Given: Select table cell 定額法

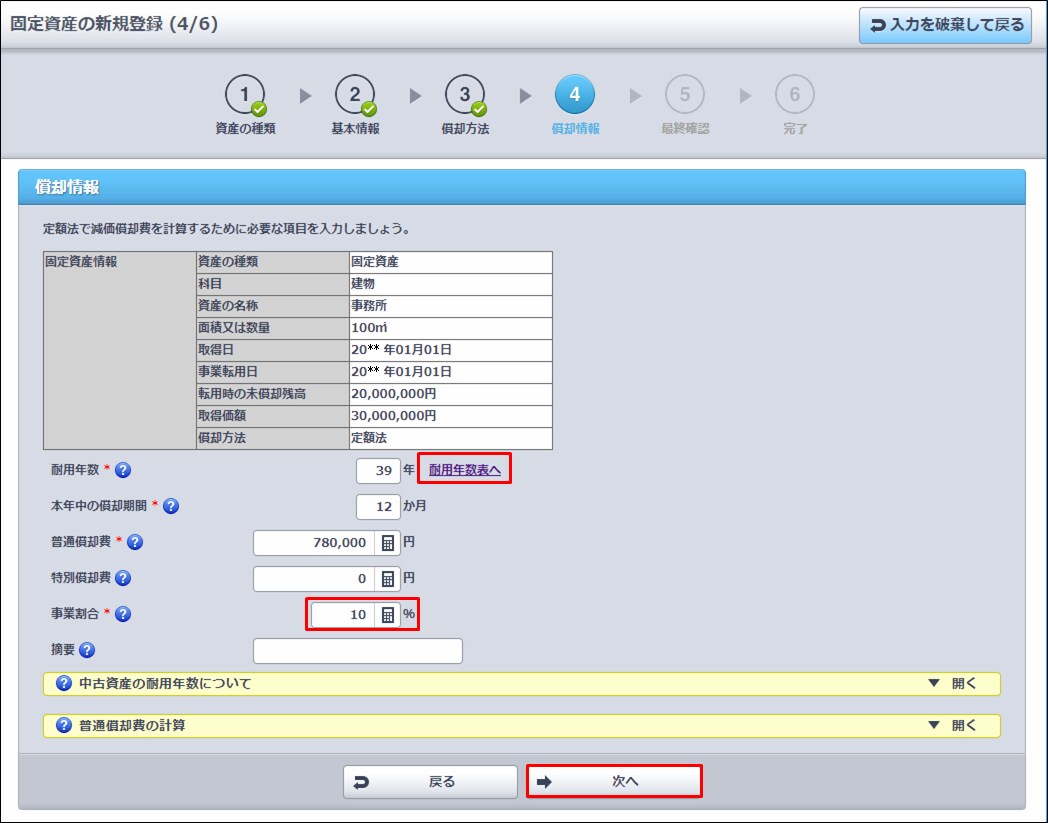Looking at the screenshot, I should coord(450,438).
